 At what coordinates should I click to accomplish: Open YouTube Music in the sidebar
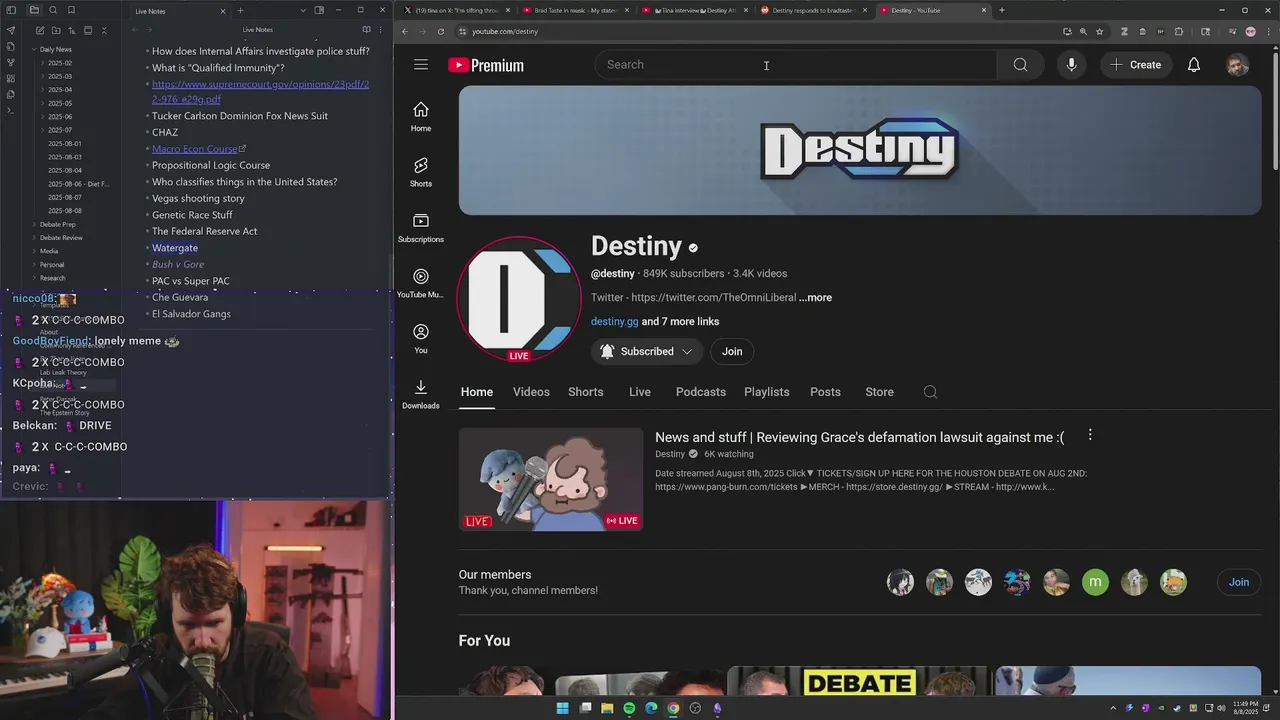coord(421,283)
